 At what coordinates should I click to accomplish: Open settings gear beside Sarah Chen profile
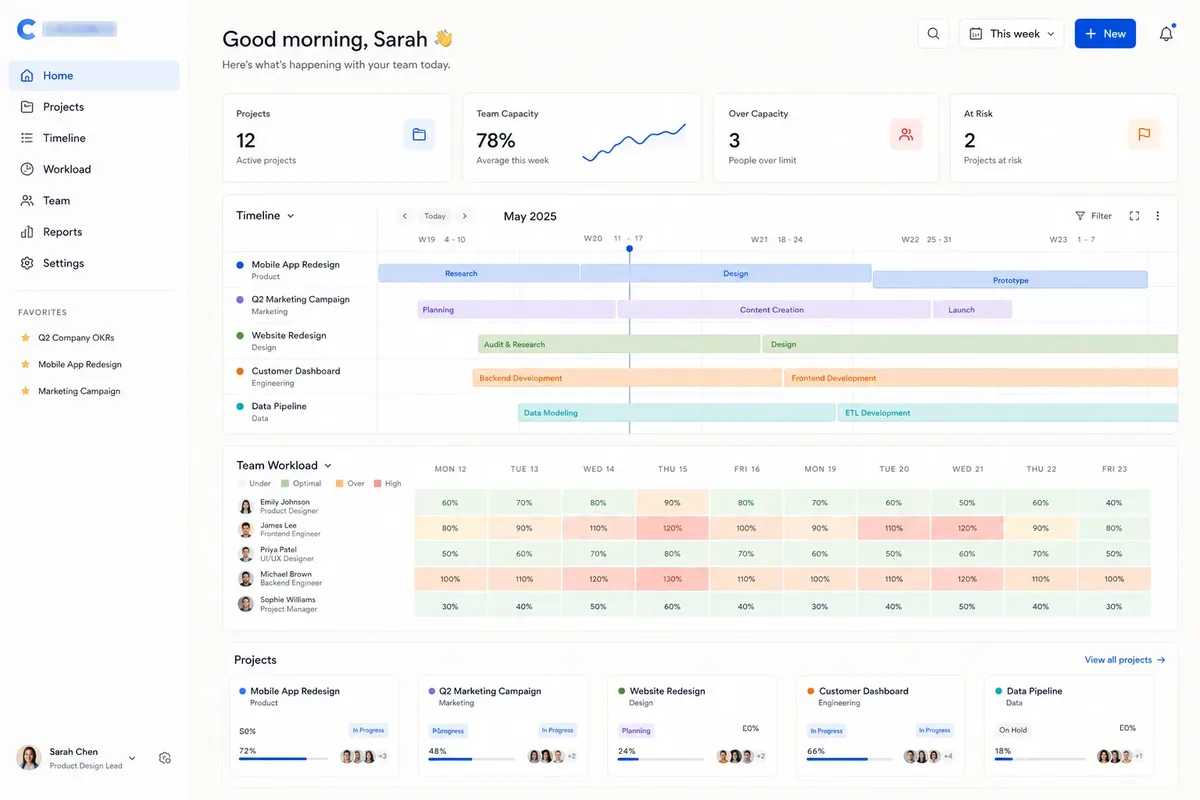(165, 758)
